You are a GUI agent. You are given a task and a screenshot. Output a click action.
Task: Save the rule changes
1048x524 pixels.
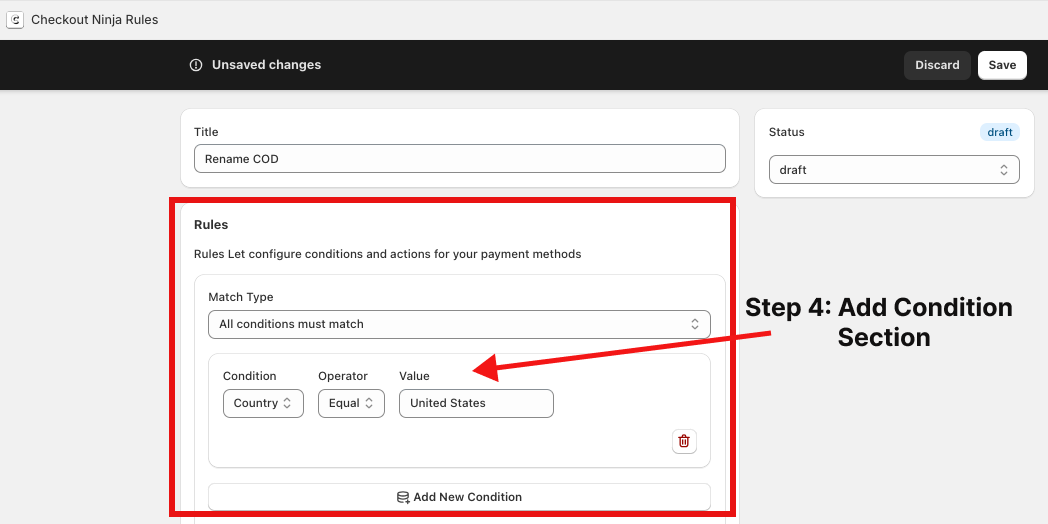click(x=1002, y=65)
